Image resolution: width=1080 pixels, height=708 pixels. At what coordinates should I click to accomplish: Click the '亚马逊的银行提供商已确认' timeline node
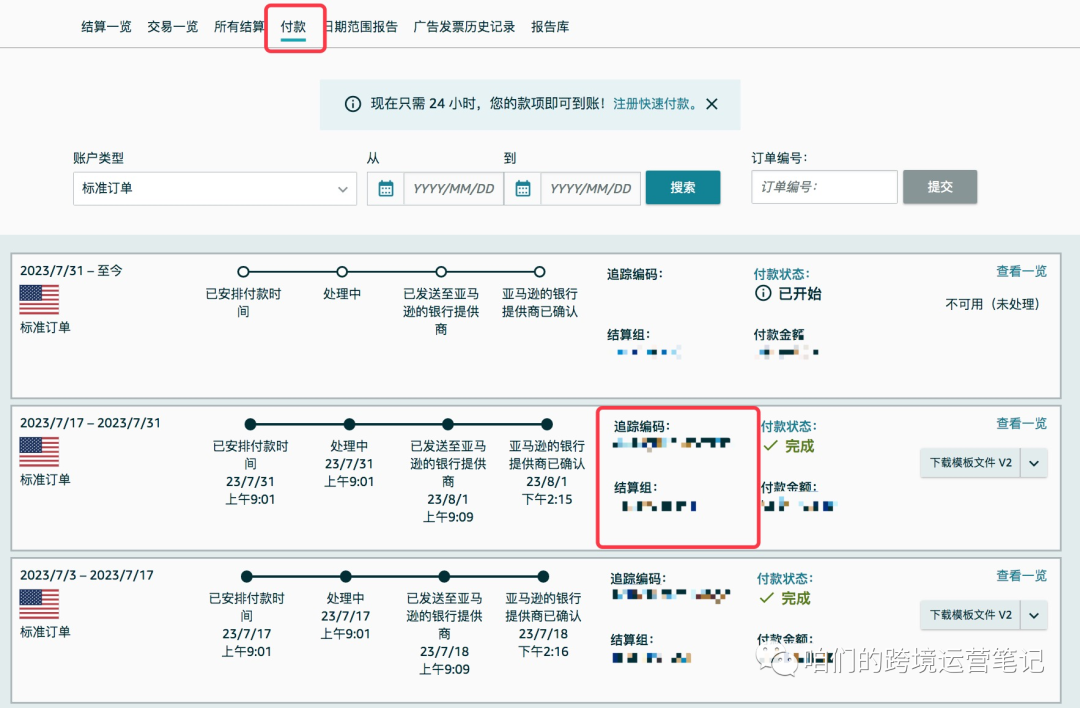(x=539, y=271)
